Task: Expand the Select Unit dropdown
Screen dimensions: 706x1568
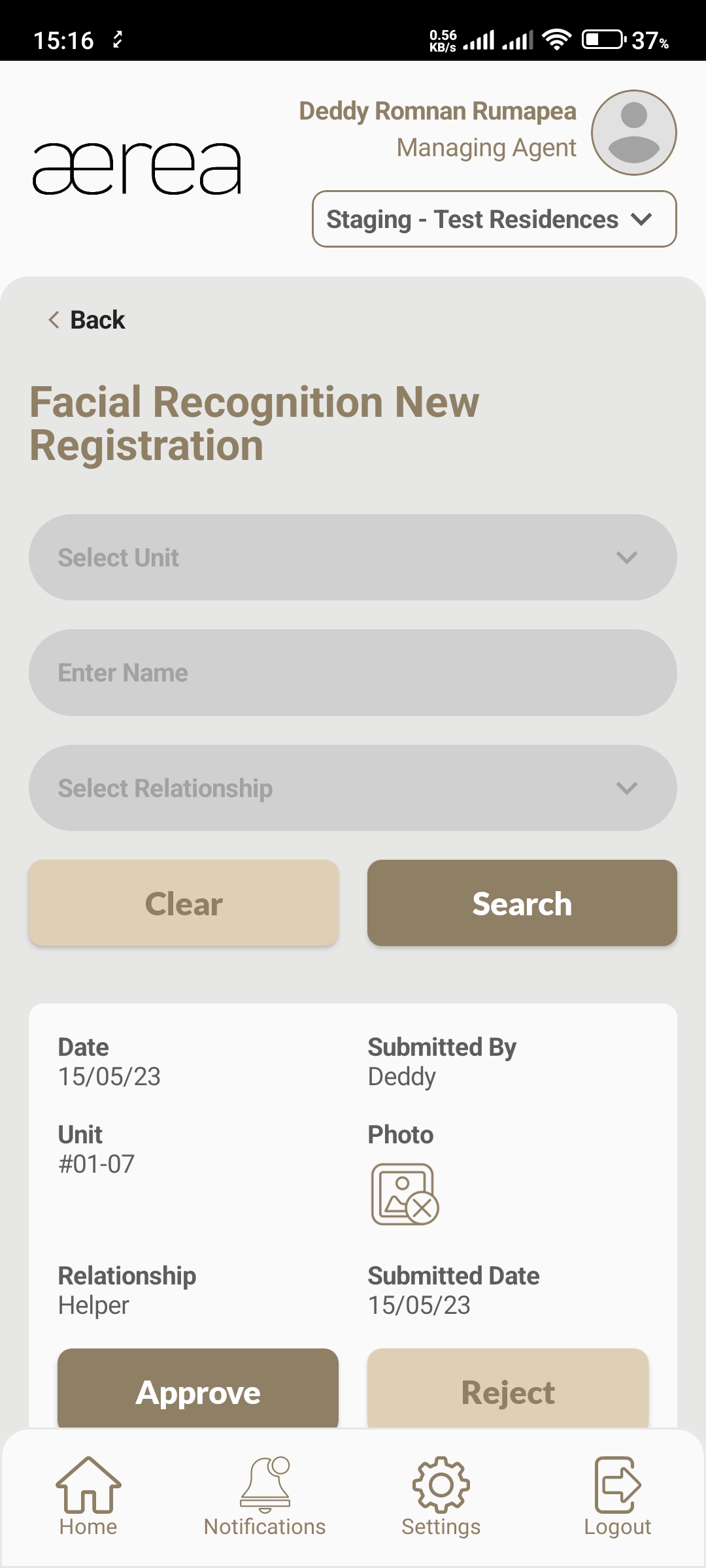Action: [x=353, y=557]
